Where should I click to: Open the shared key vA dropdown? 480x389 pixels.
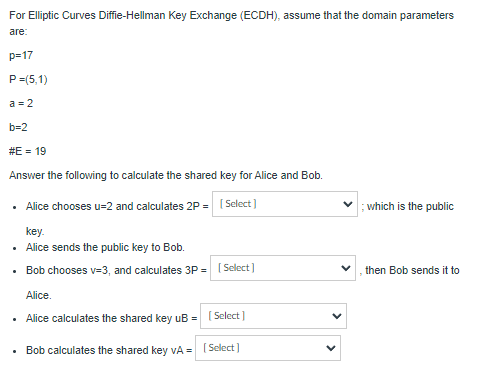(268, 348)
